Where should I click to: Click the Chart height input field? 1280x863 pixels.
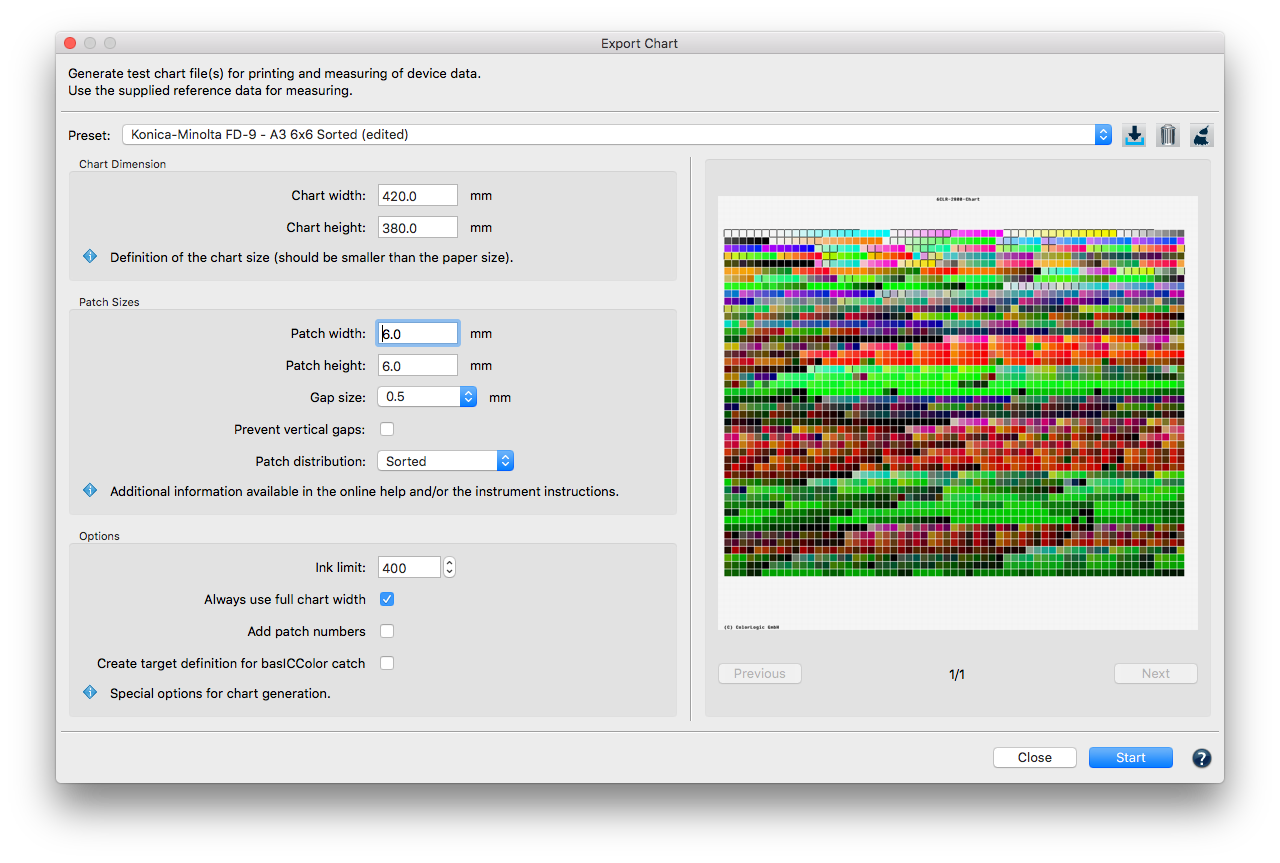[418, 228]
